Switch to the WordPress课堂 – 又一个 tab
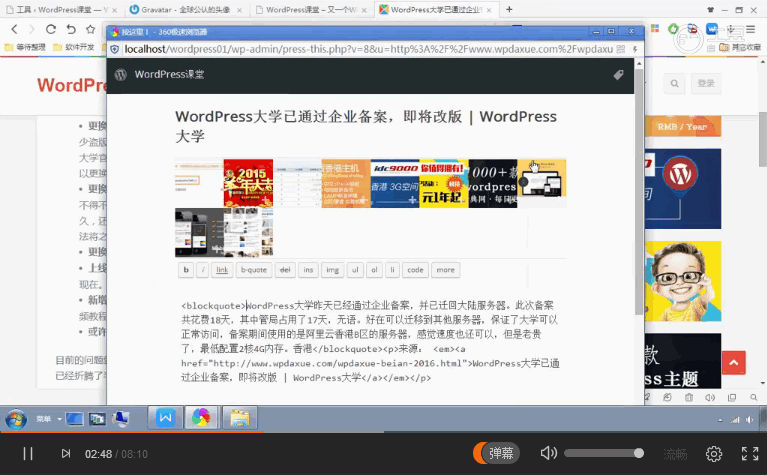This screenshot has width=767, height=475. (x=311, y=9)
